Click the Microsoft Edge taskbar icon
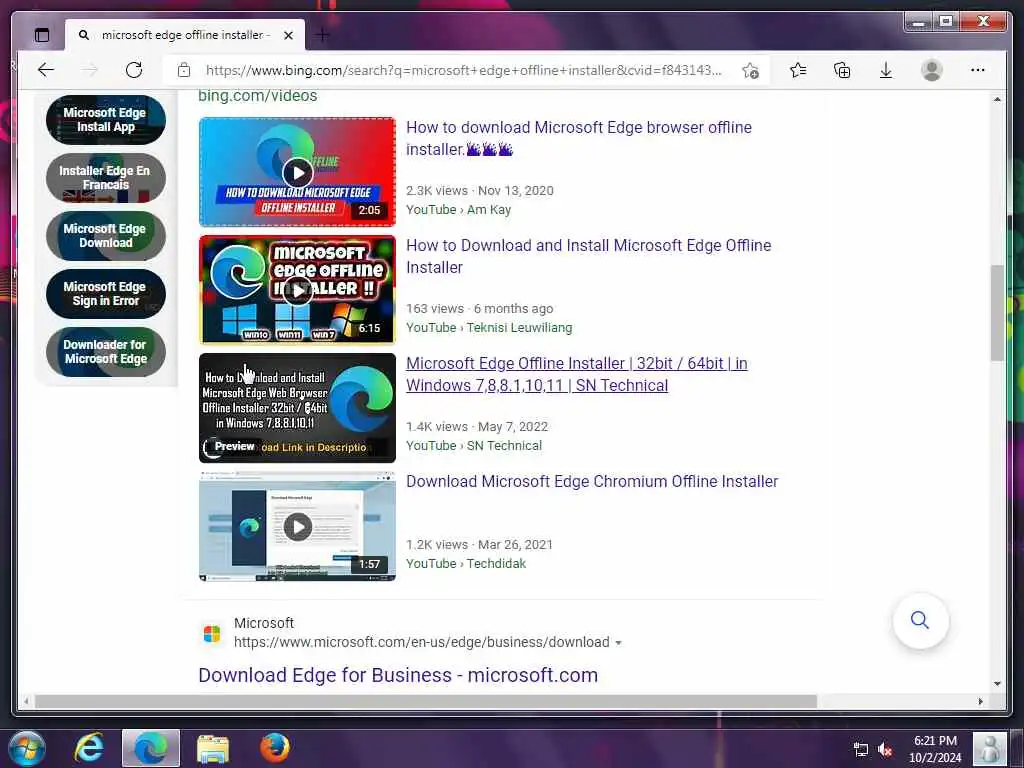The image size is (1024, 768). 151,748
